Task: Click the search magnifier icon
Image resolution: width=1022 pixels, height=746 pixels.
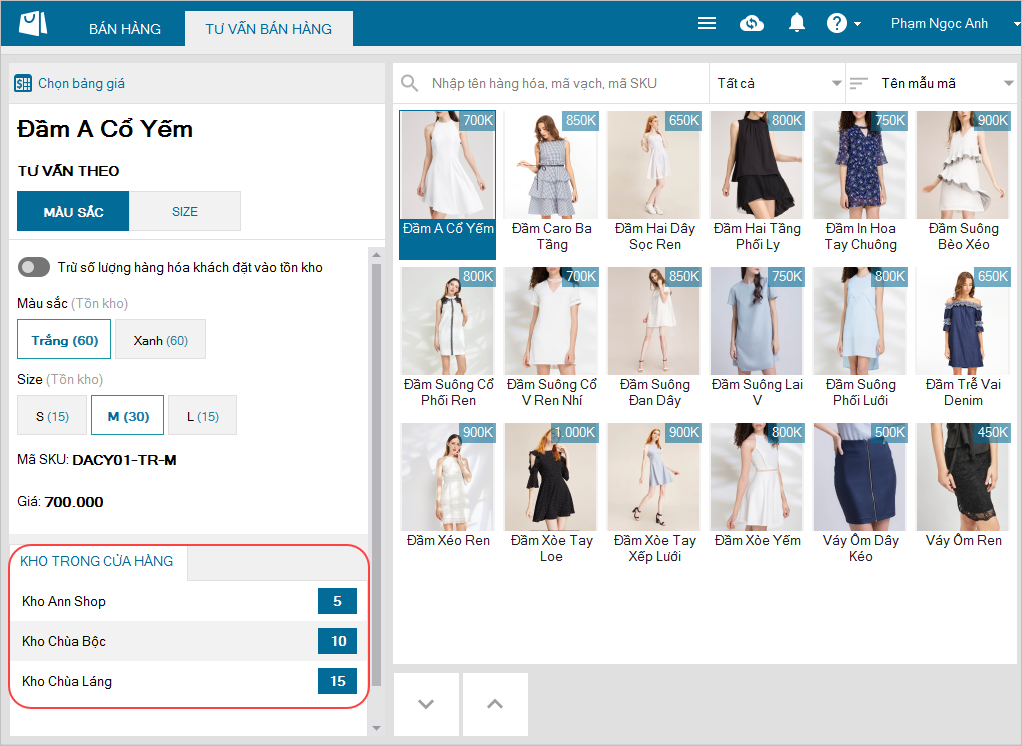Action: tap(409, 83)
